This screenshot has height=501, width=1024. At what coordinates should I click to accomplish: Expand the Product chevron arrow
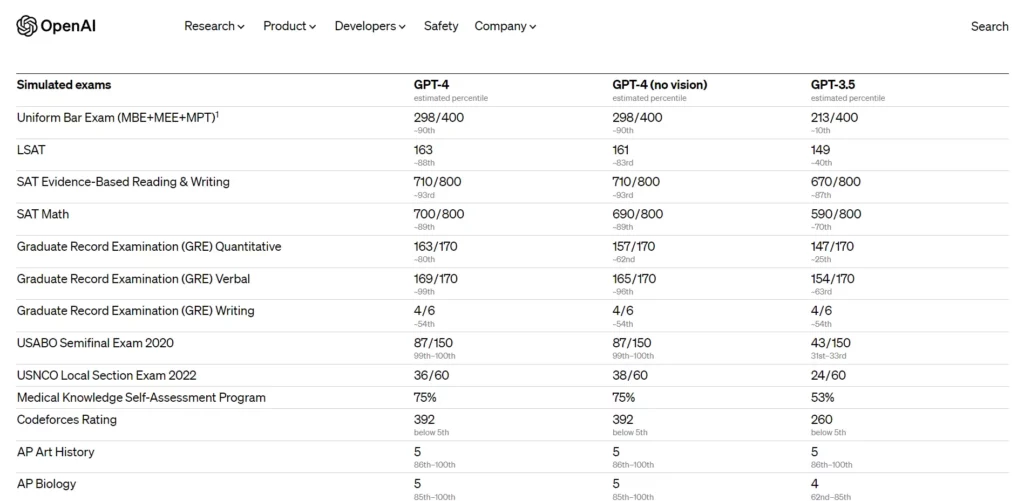pyautogui.click(x=312, y=27)
